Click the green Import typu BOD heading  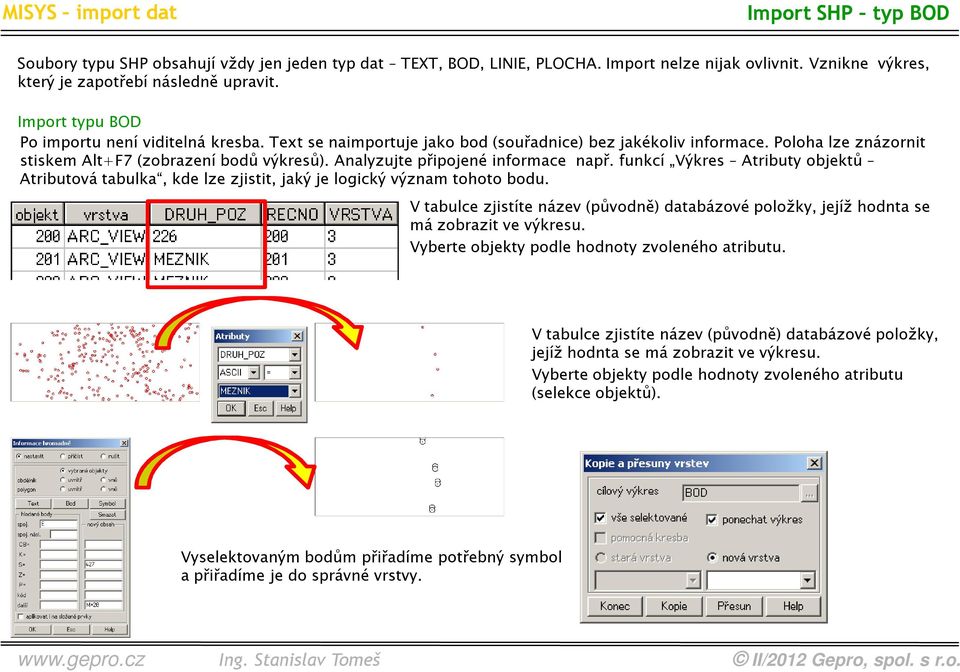click(x=79, y=122)
